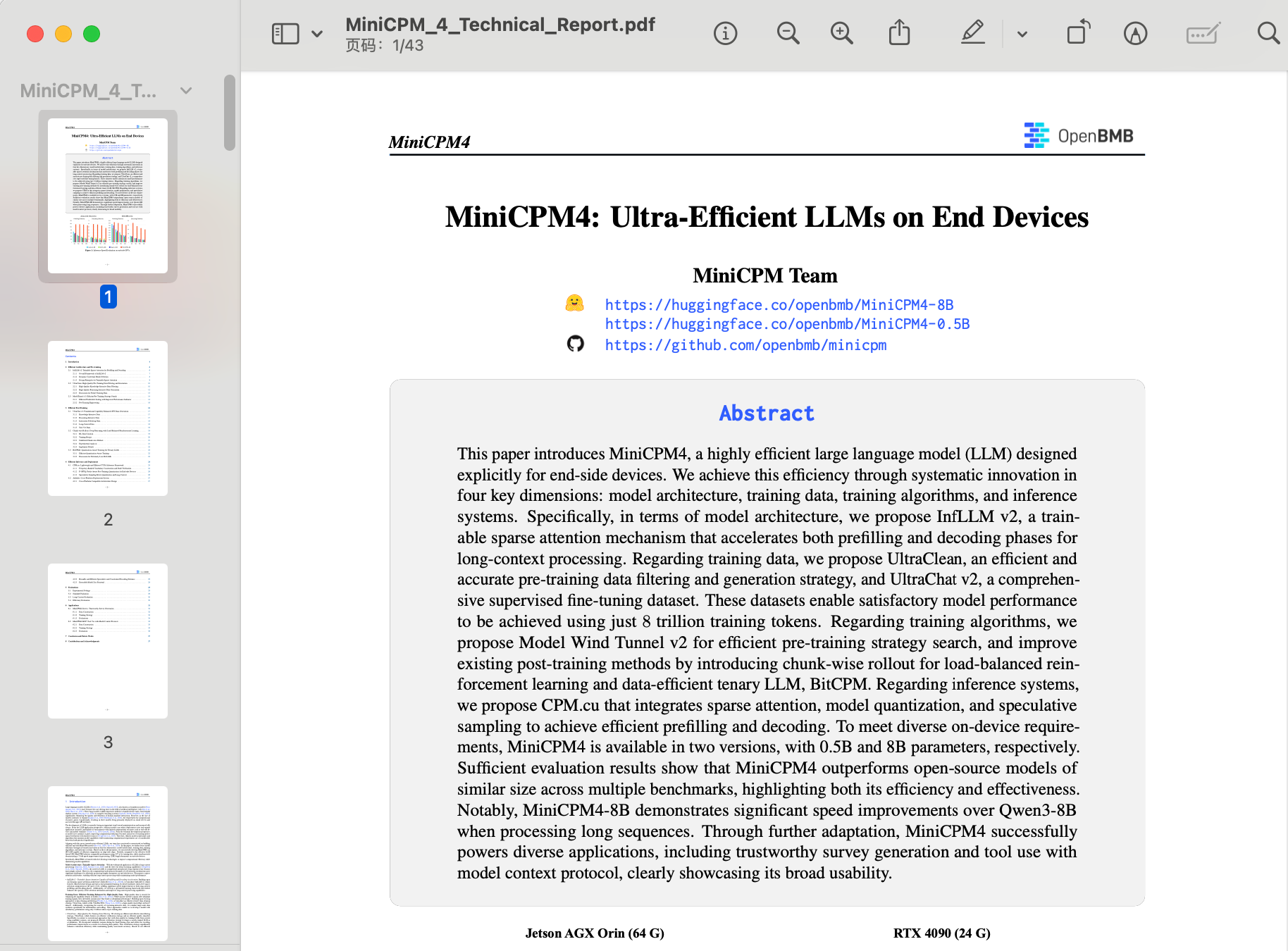The height and width of the screenshot is (951, 1288).
Task: Open the github.com/openbmb/minicpm link
Action: [x=745, y=345]
